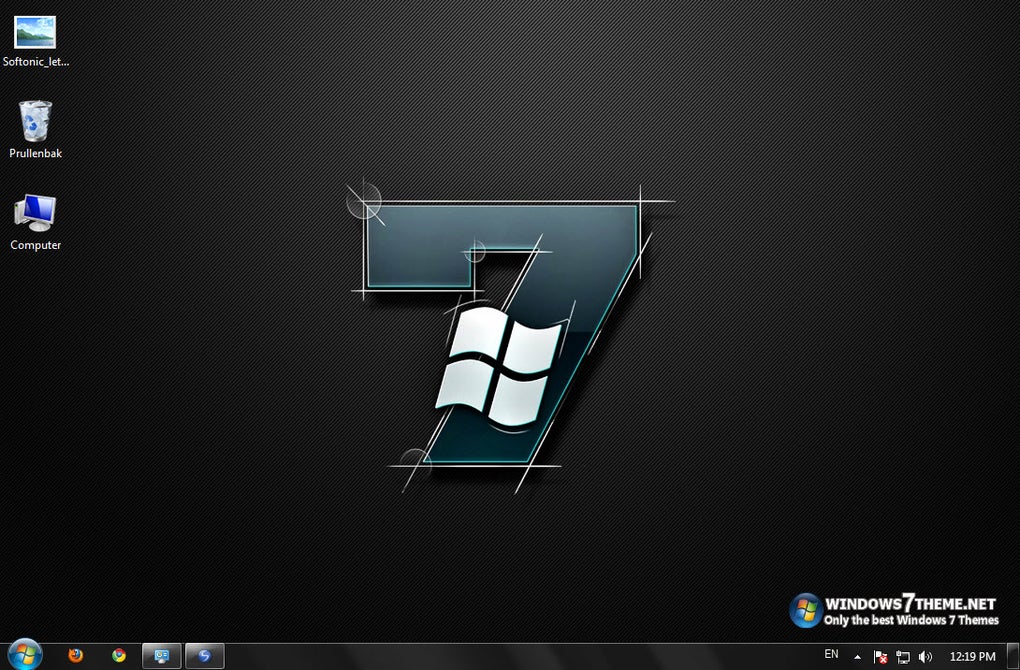Screen dimensions: 1020x670
Task: Open the network status tray icon
Action: (x=903, y=657)
